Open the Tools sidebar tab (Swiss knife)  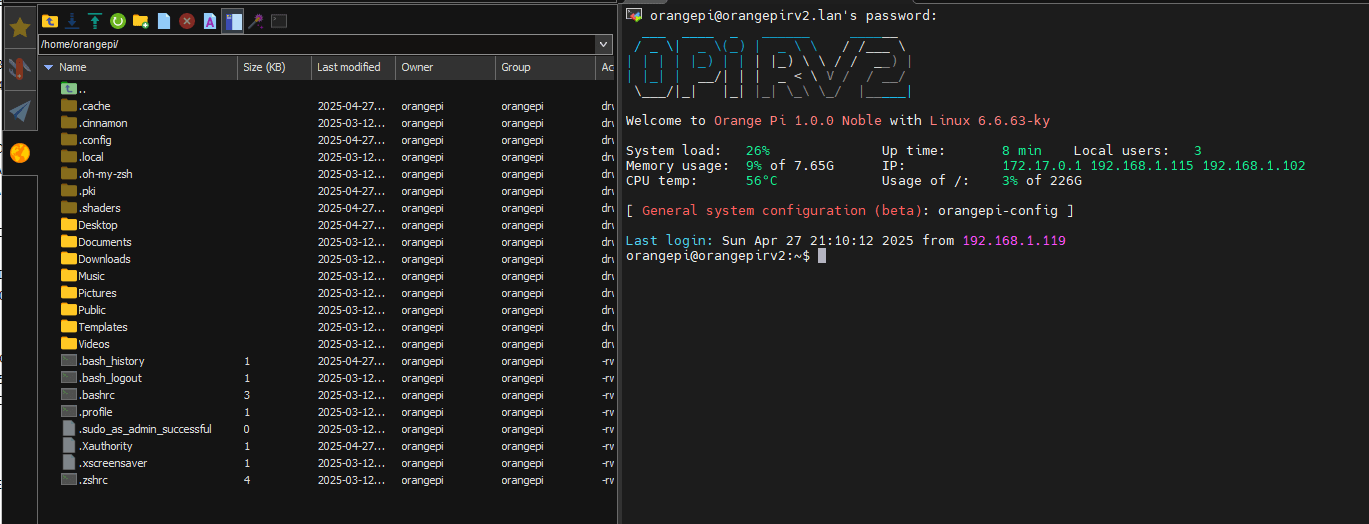(x=19, y=69)
